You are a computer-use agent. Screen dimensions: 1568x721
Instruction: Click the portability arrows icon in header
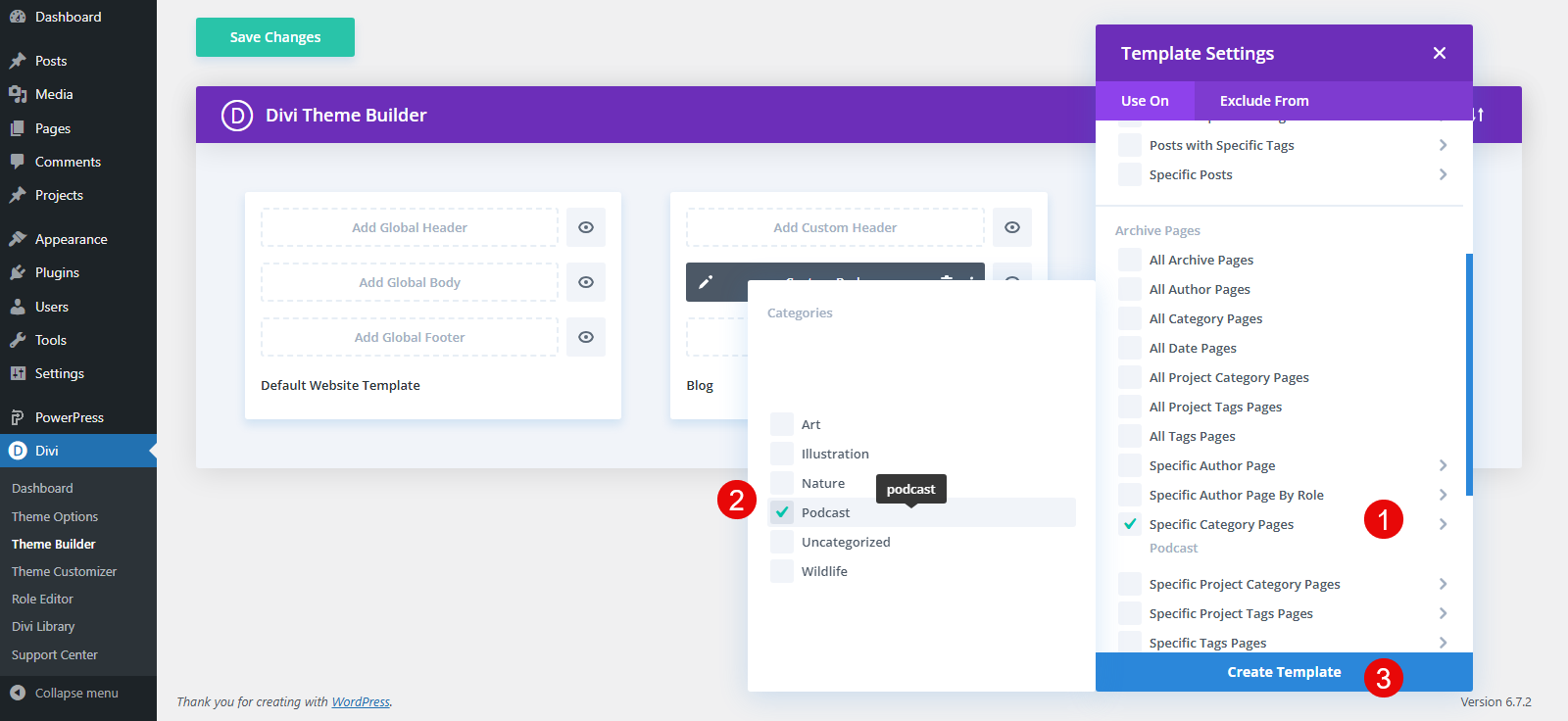tap(1479, 115)
